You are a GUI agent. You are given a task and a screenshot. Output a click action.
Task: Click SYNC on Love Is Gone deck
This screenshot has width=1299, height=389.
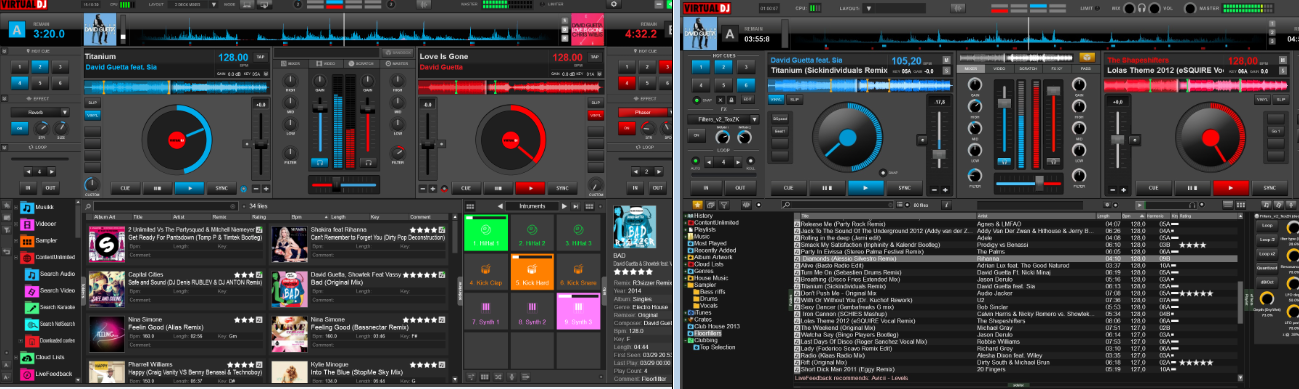pyautogui.click(x=561, y=187)
